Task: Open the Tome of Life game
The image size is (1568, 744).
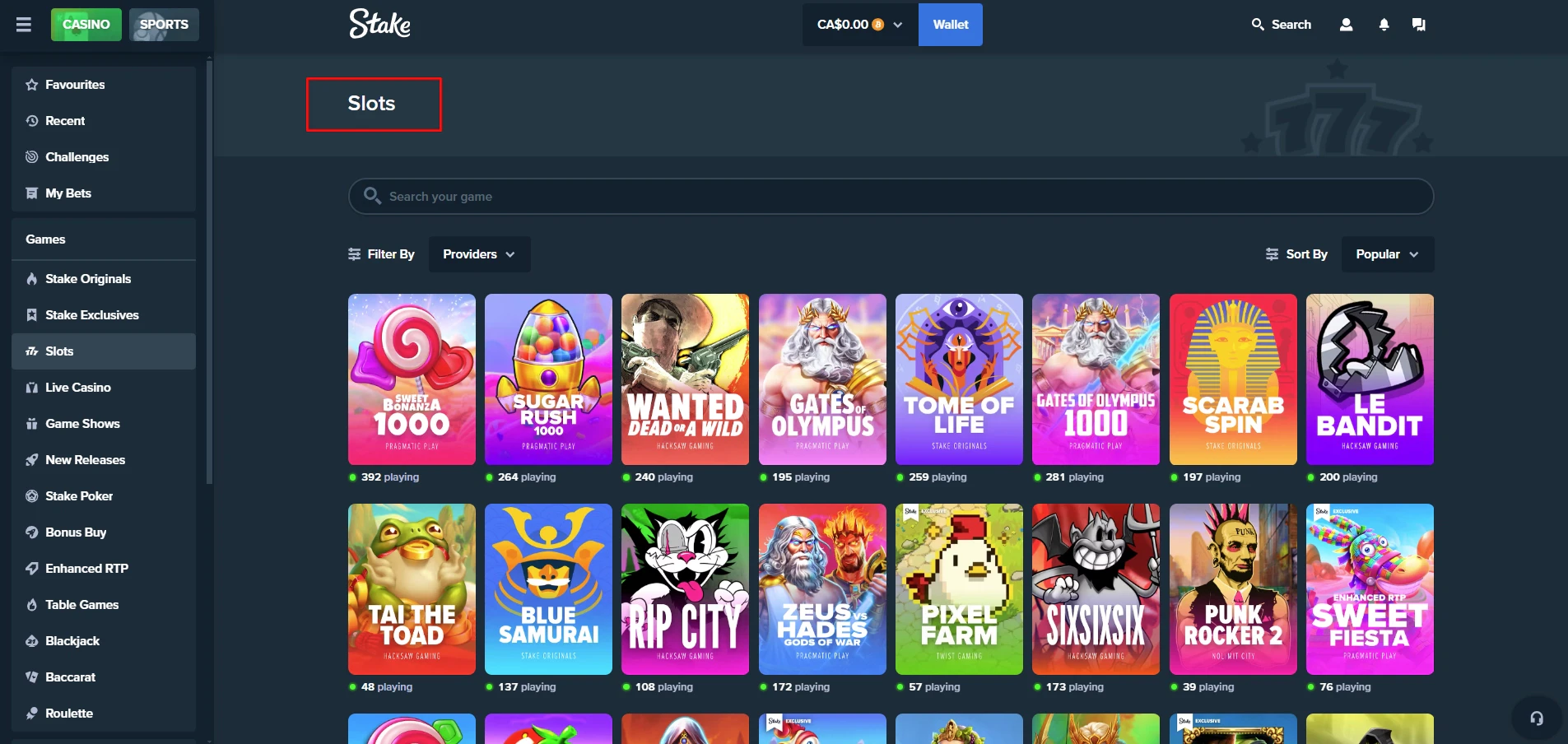Action: pos(959,379)
